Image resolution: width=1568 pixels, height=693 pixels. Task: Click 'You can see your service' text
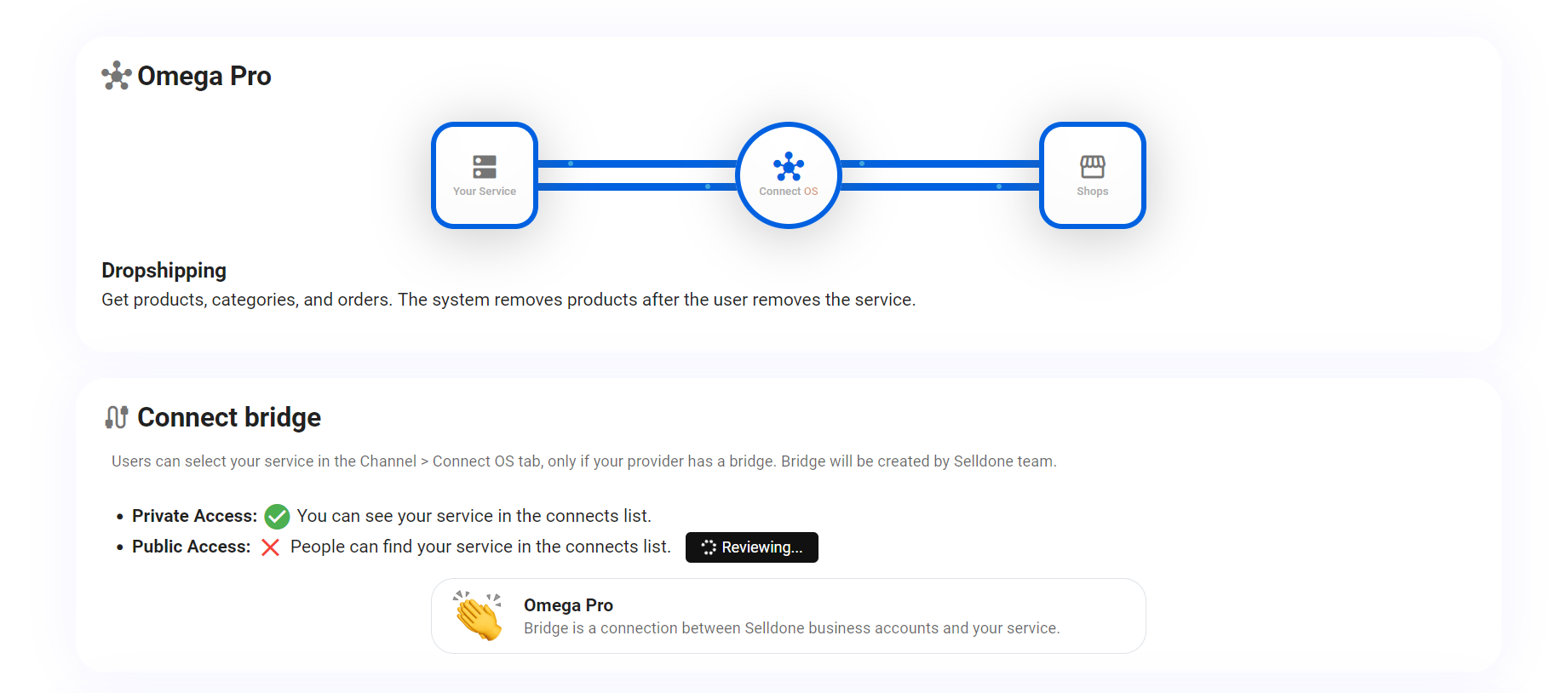[474, 516]
